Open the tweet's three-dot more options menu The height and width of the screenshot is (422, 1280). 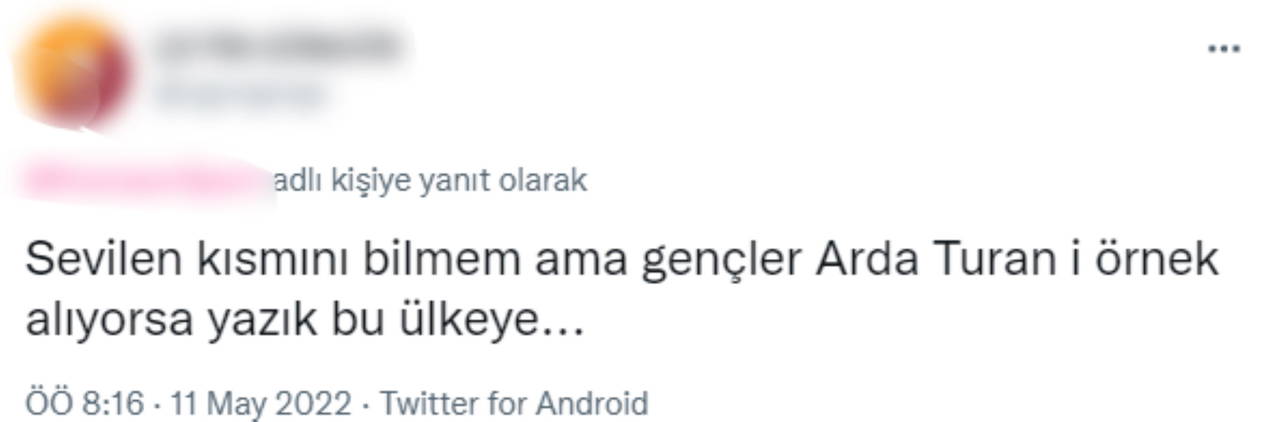click(x=1224, y=49)
